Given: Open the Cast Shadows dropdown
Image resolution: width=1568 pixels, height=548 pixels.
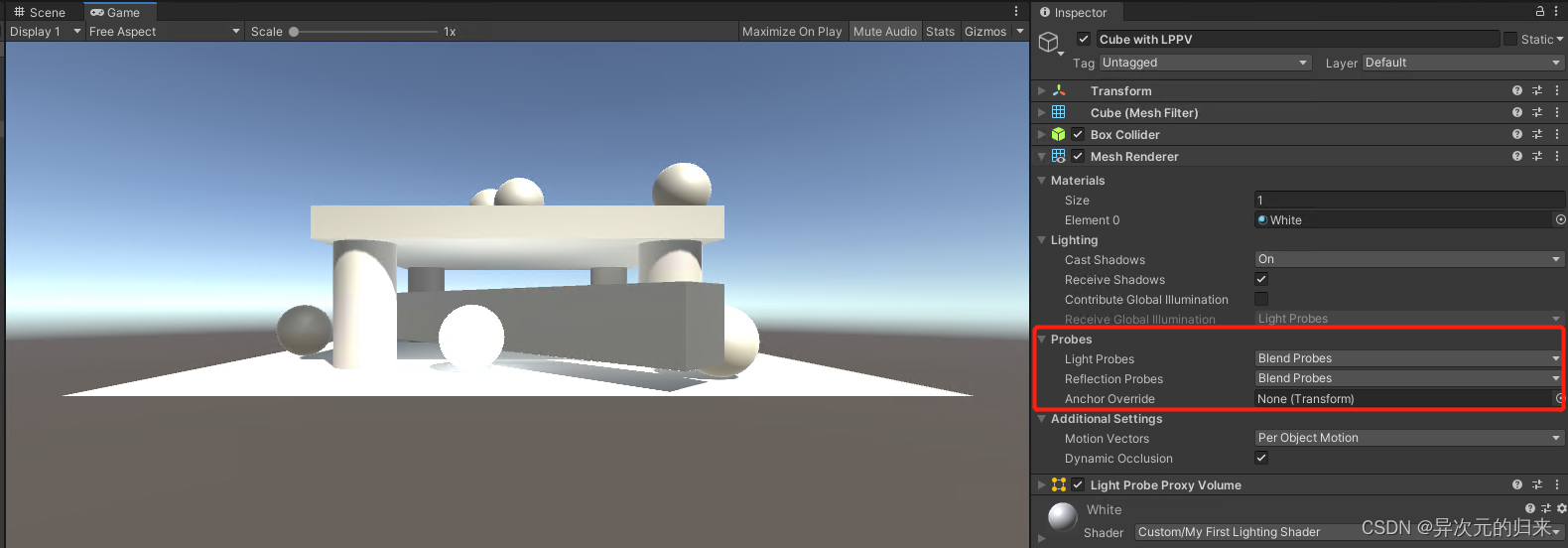Looking at the screenshot, I should [1409, 259].
